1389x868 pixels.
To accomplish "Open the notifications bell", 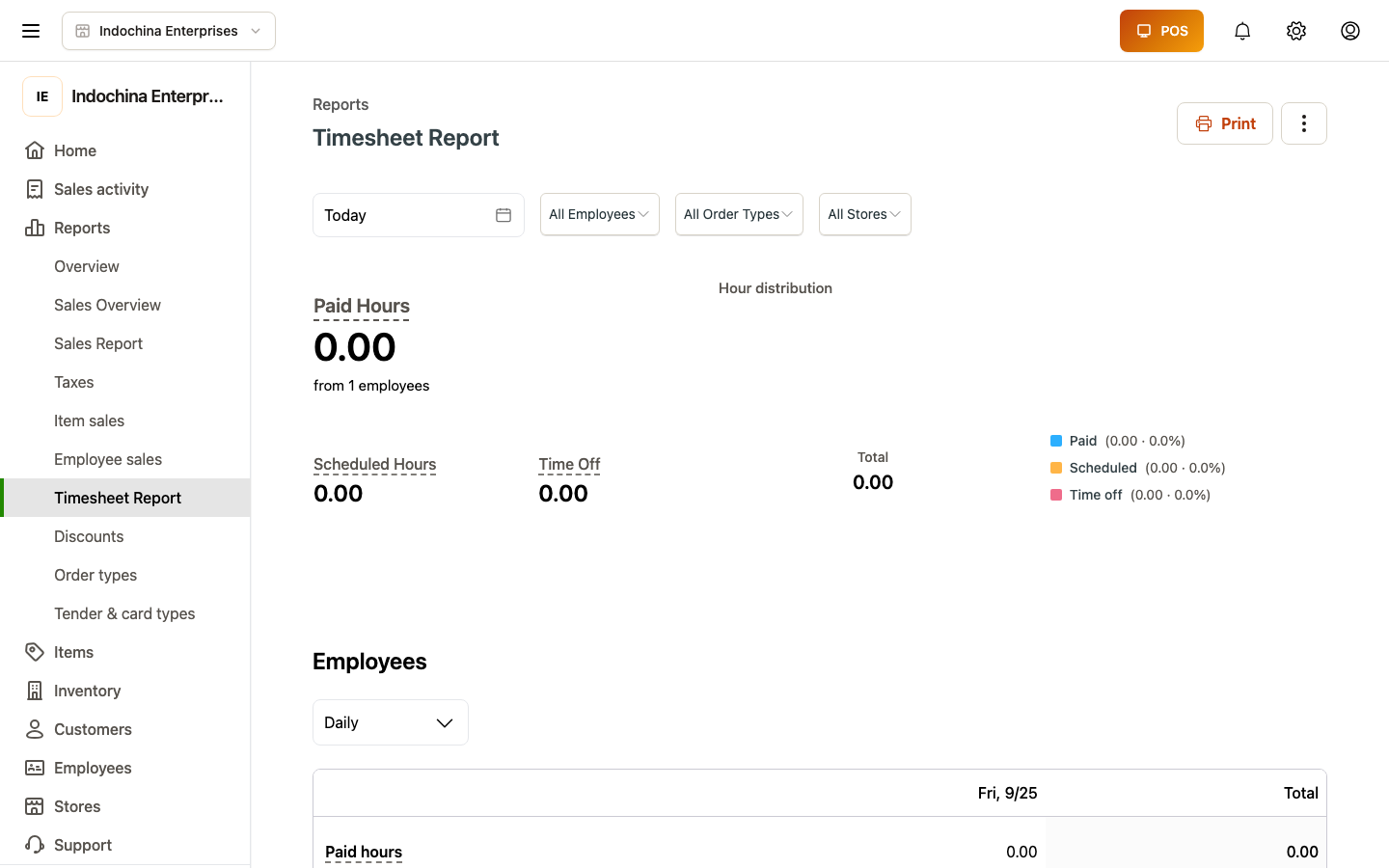I will click(x=1242, y=31).
